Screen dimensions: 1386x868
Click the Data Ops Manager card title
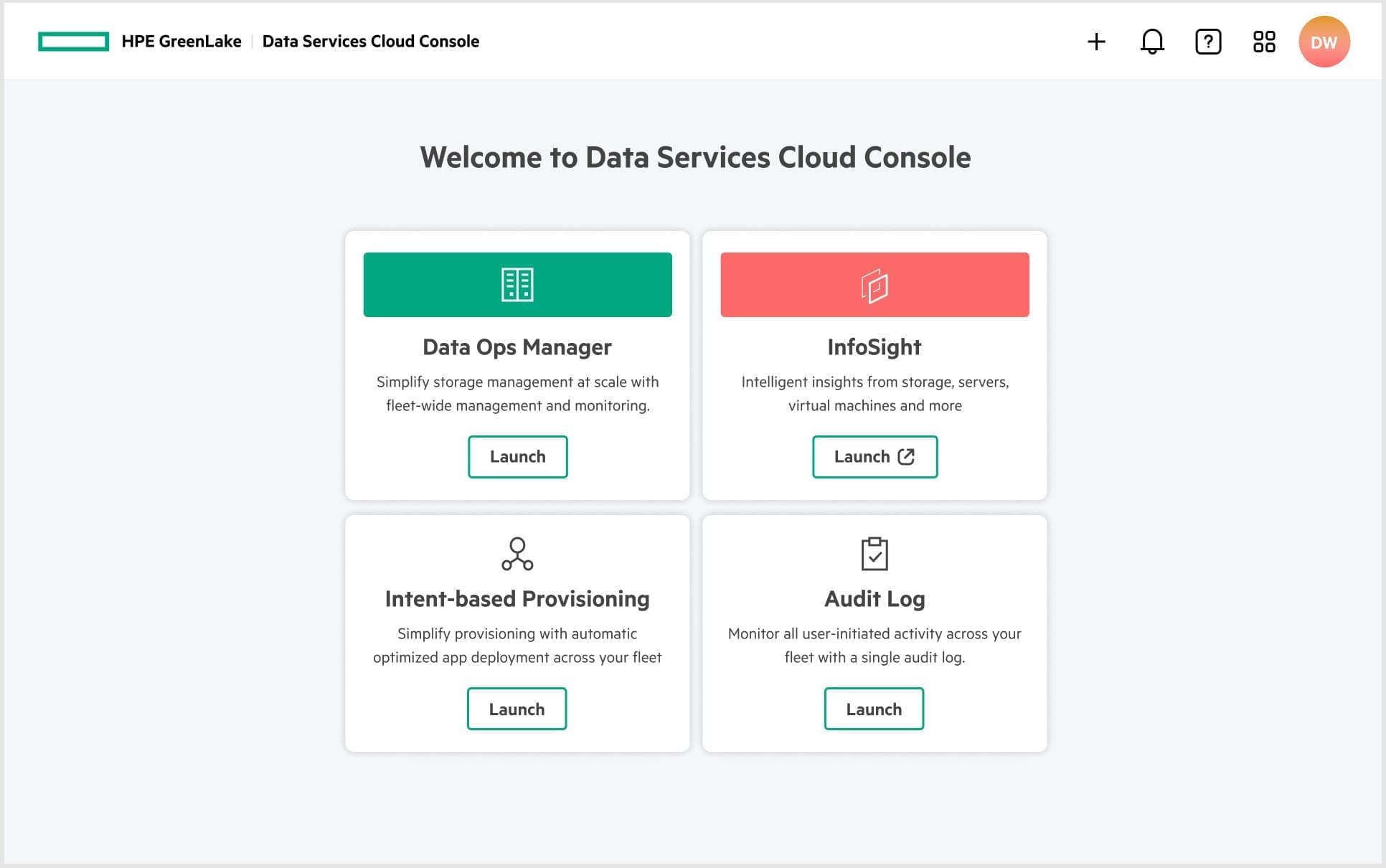tap(517, 346)
